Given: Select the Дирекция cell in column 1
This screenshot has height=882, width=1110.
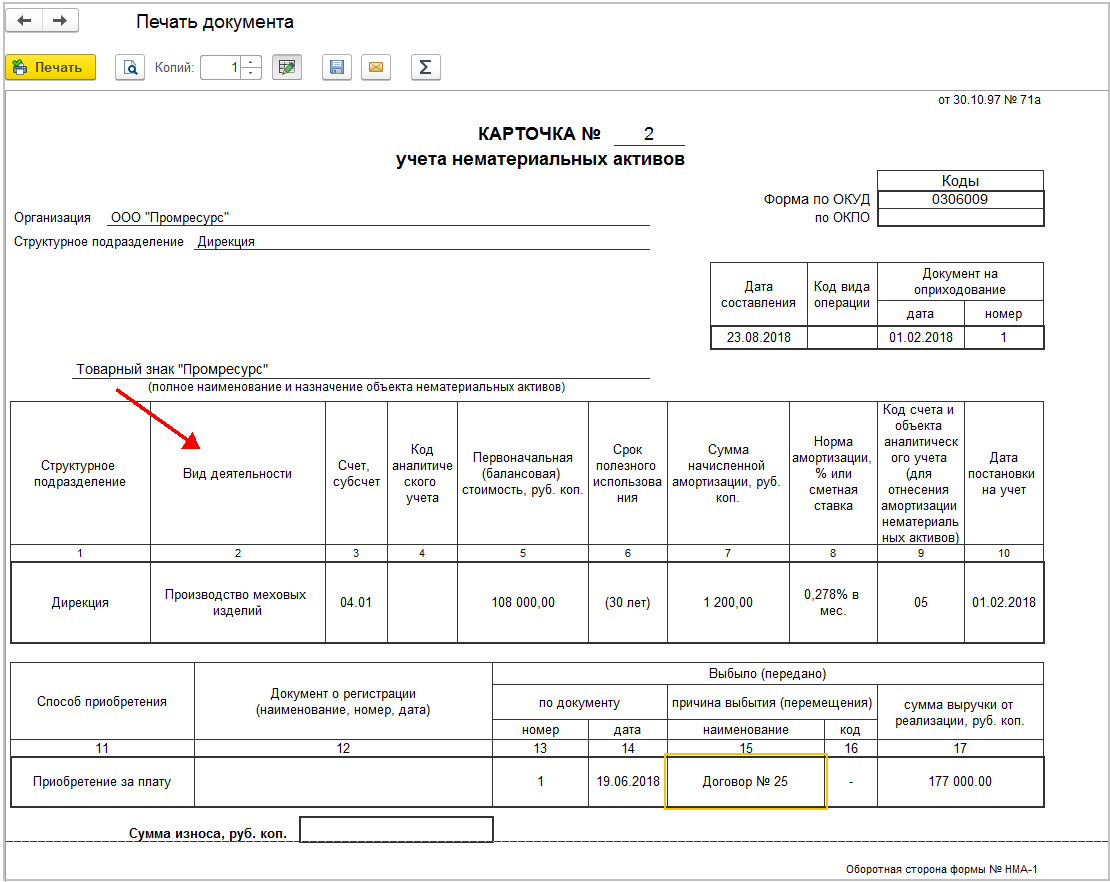Looking at the screenshot, I should point(80,602).
